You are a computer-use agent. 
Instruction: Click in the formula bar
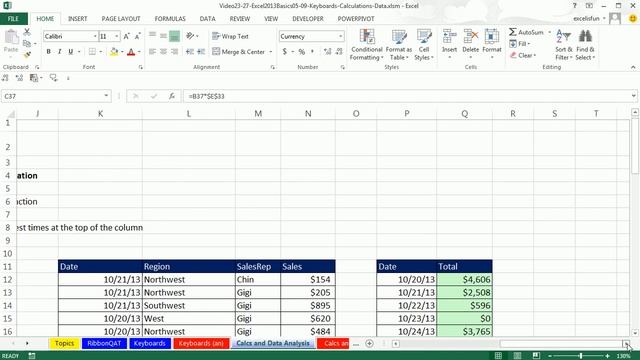pos(406,96)
